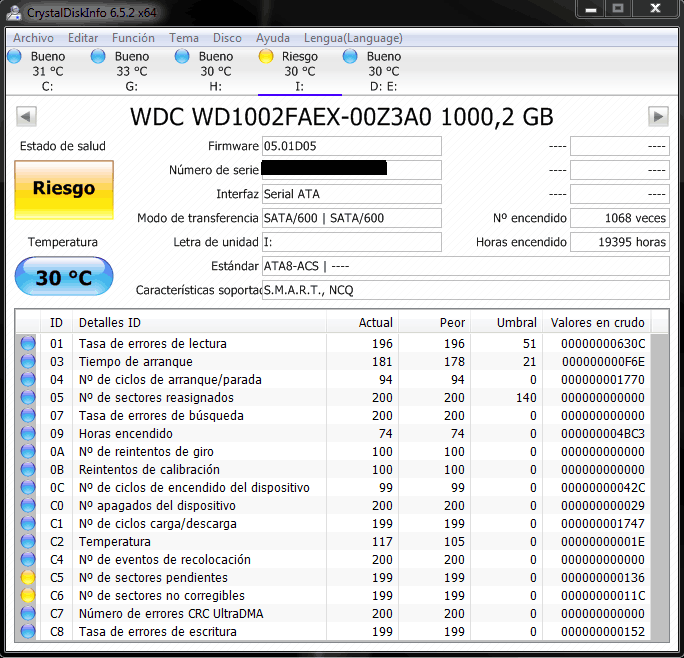Select the 'Nº de sectores reasignados' row text
Screen dimensions: 684x658
(x=156, y=398)
